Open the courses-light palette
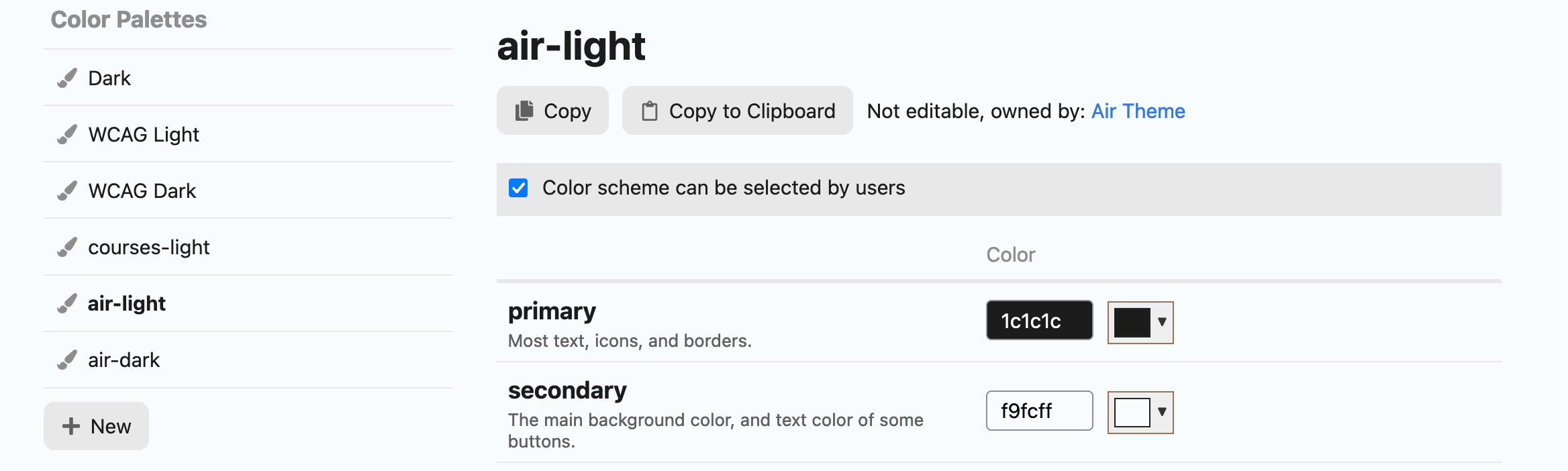1568x471 pixels. tap(149, 248)
